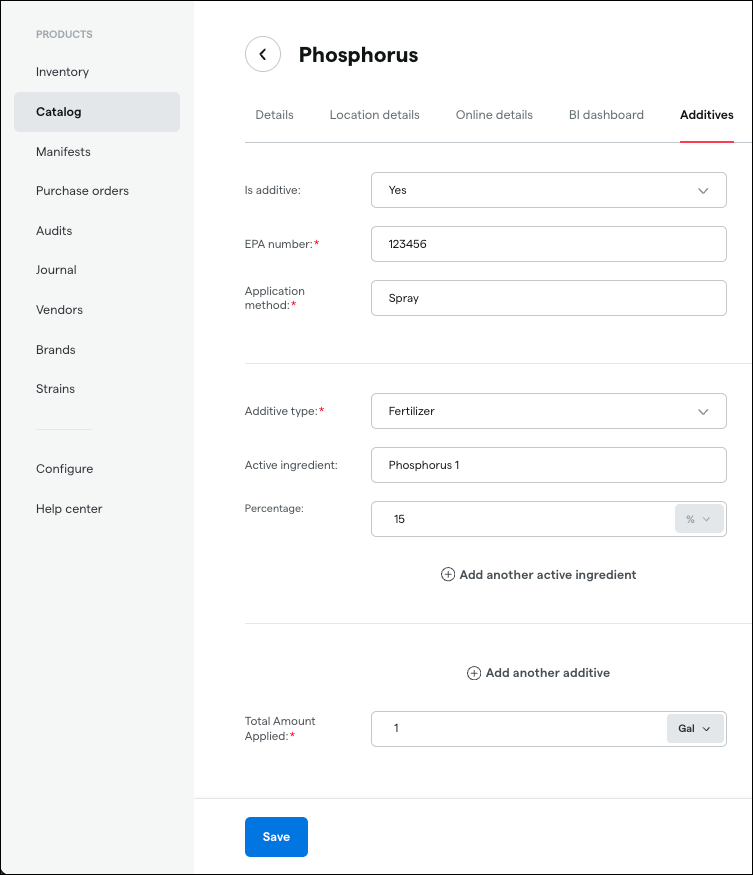Screen dimensions: 753x875
Task: Open the Help center link
Action: pyautogui.click(x=69, y=509)
